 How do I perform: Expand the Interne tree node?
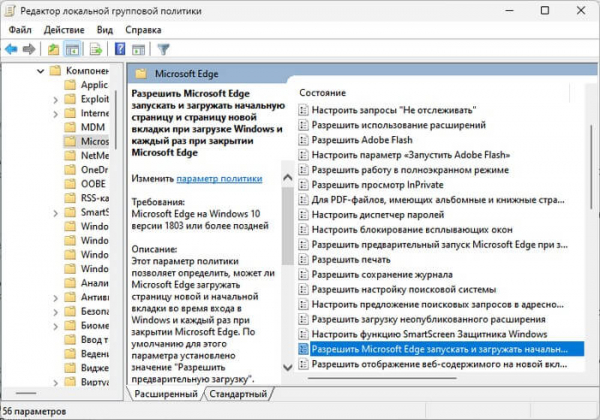(x=55, y=114)
